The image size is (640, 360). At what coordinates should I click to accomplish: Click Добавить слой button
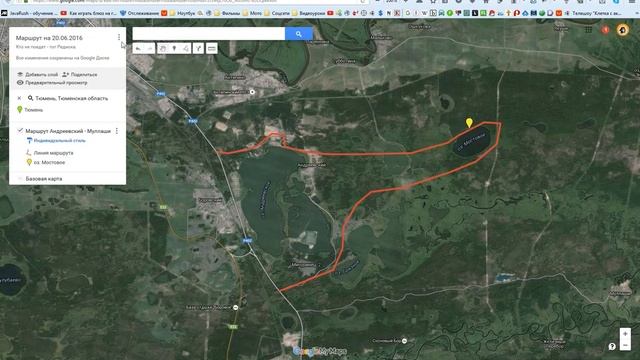pyautogui.click(x=38, y=75)
